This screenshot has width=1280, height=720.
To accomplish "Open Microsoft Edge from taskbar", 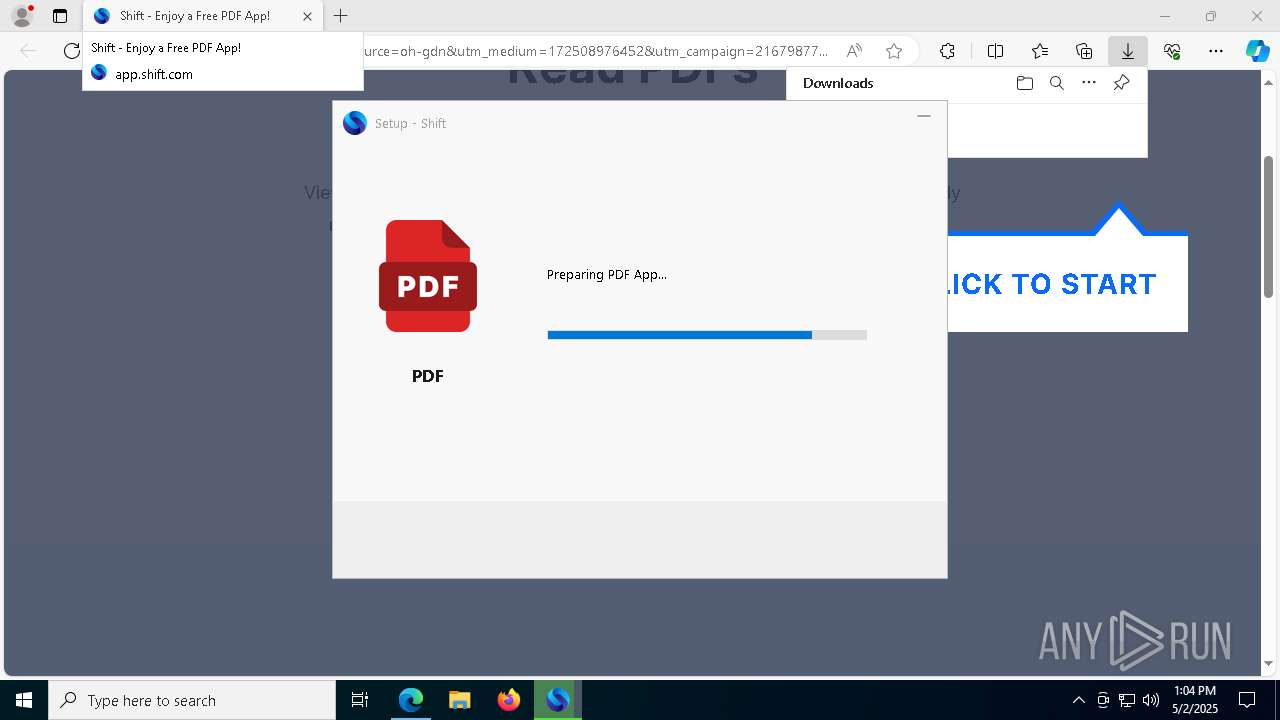I will pyautogui.click(x=411, y=700).
